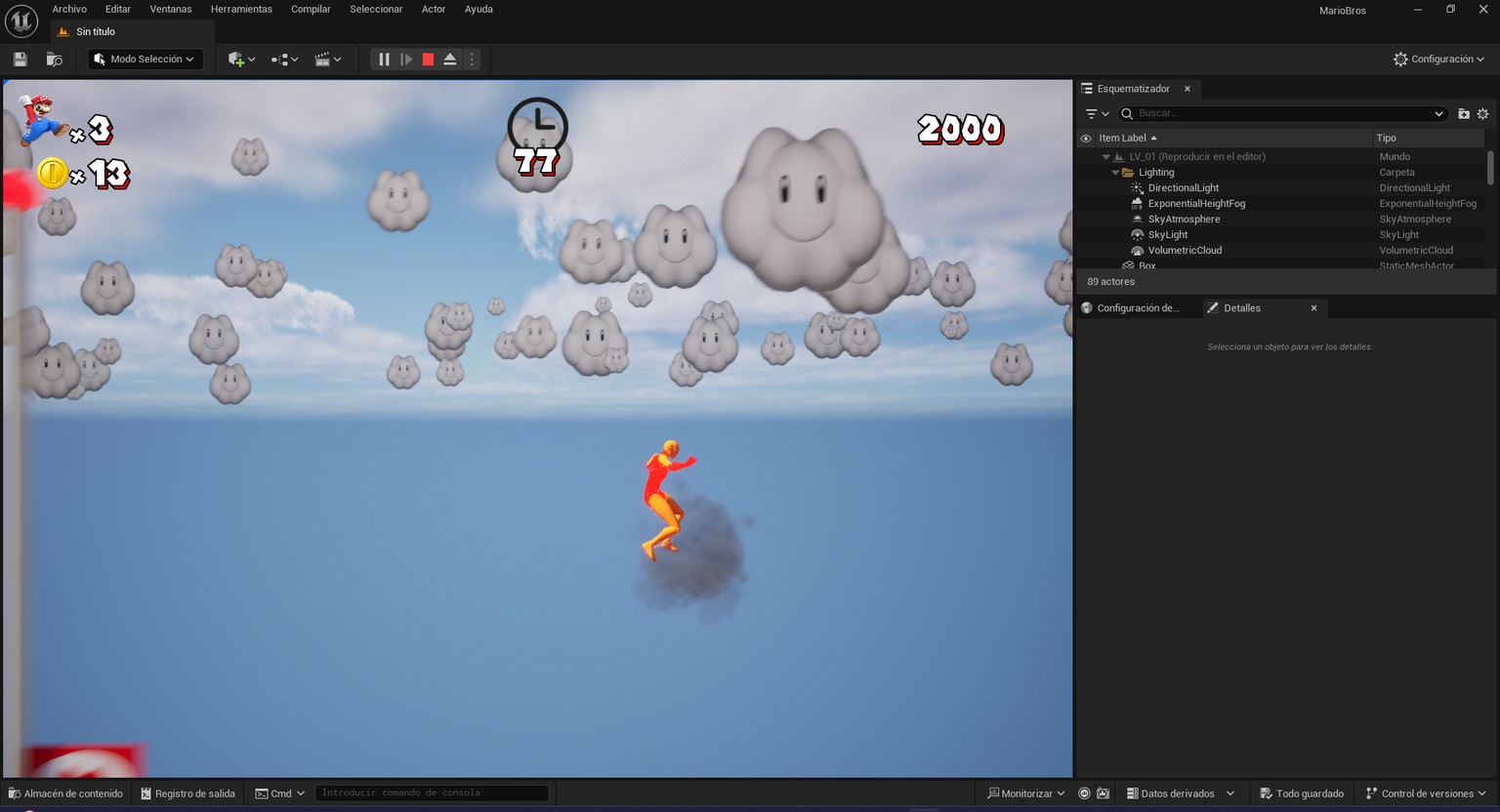The width and height of the screenshot is (1500, 812).
Task: Select SkyLight in the outliner
Action: [x=1168, y=235]
